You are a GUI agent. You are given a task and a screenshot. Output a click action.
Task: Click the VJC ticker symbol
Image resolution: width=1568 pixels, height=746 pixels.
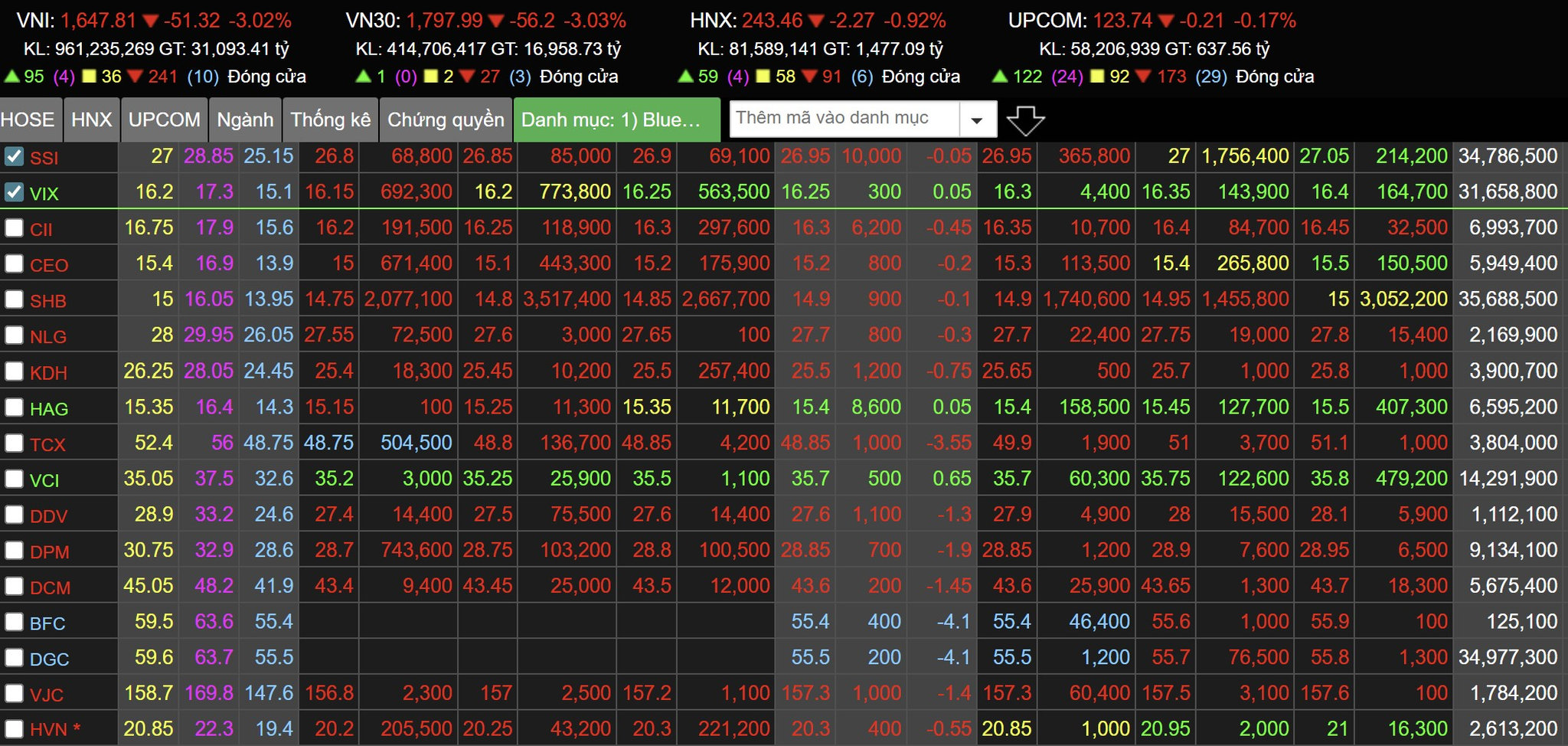[47, 695]
